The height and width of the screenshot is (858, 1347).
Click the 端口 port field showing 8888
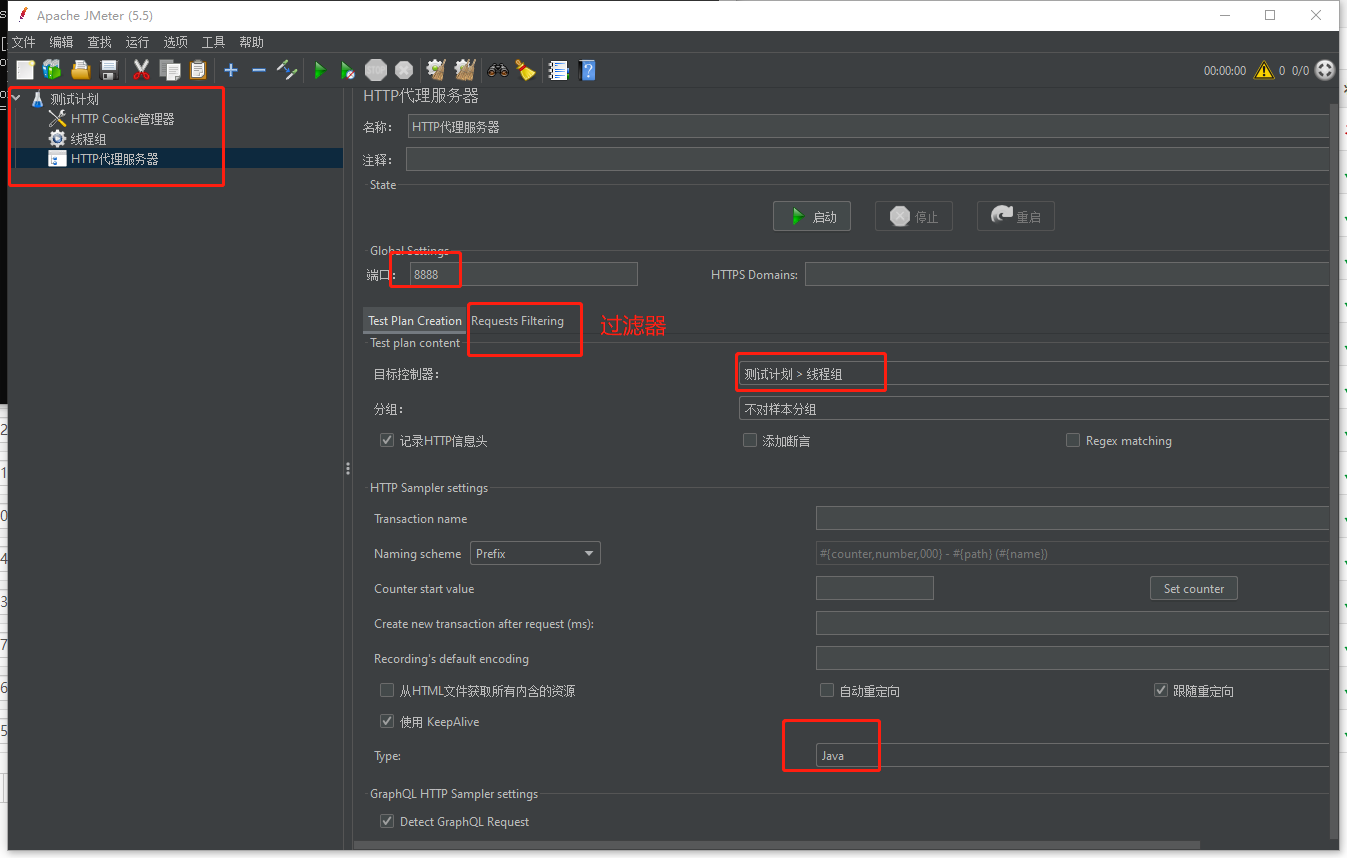(x=524, y=274)
